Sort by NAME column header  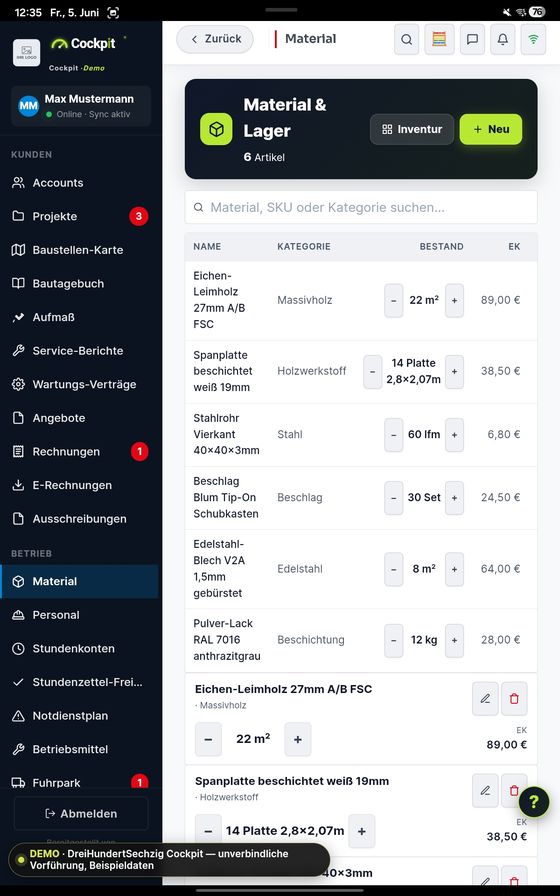pyautogui.click(x=207, y=247)
